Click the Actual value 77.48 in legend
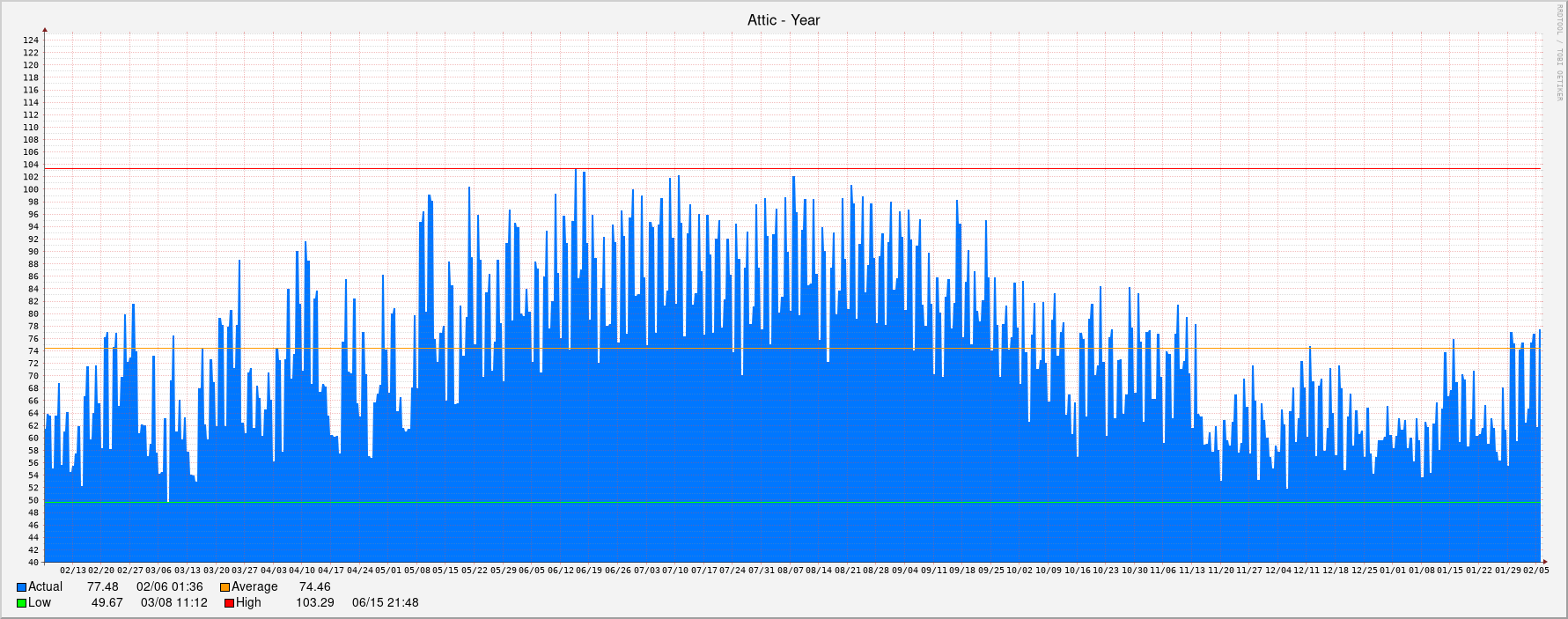1568x619 pixels. 102,587
